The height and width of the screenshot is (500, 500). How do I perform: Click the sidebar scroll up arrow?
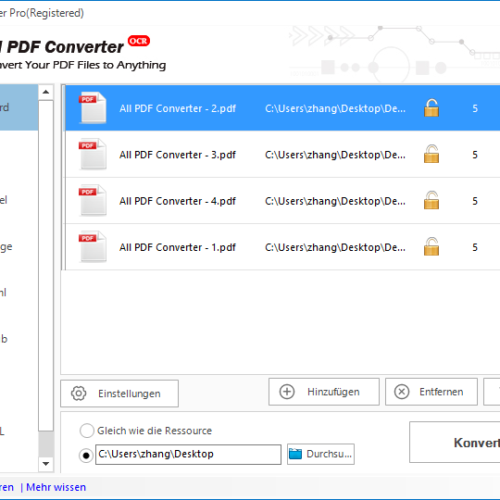[46, 92]
